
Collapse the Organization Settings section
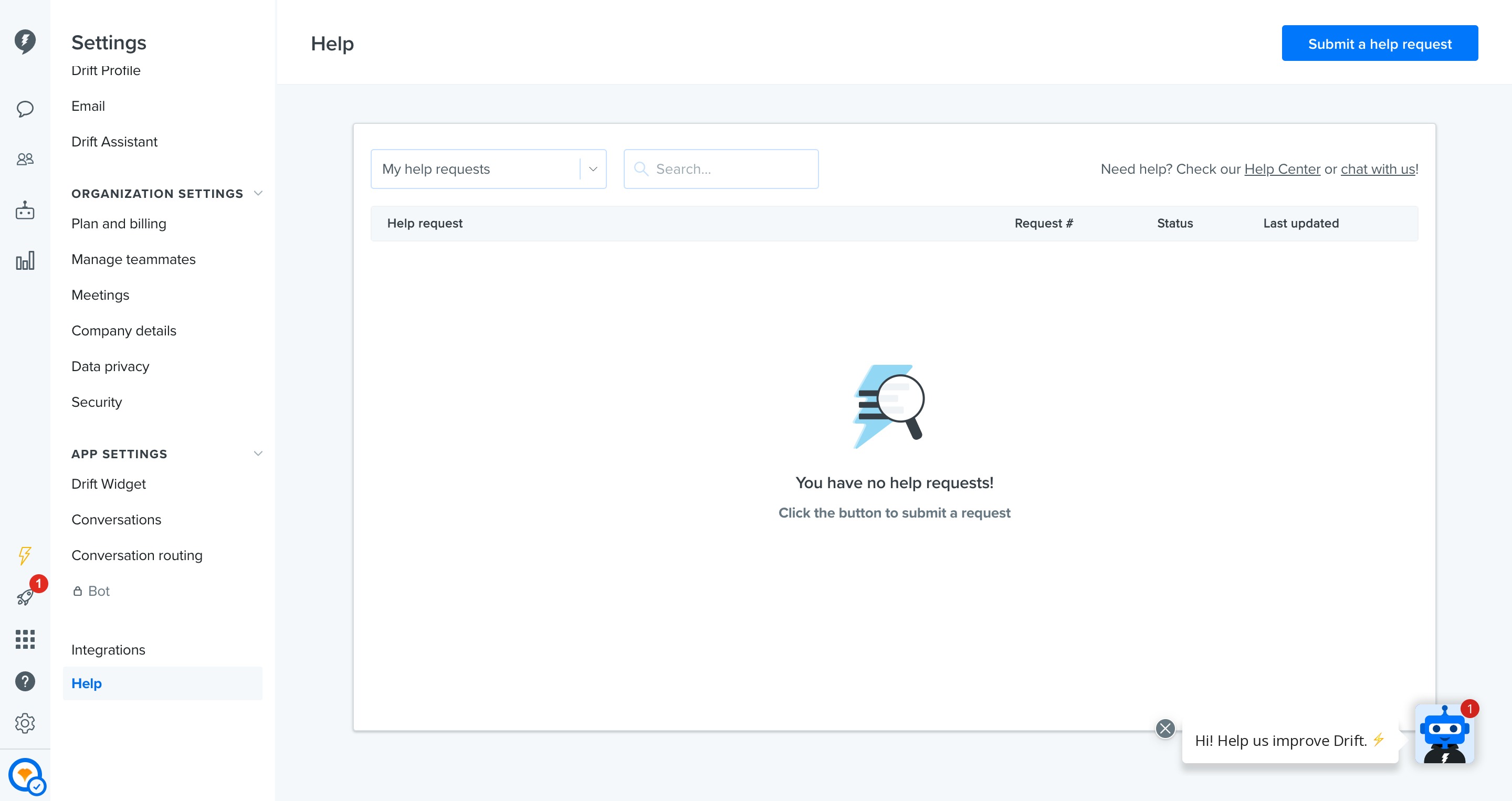[258, 193]
